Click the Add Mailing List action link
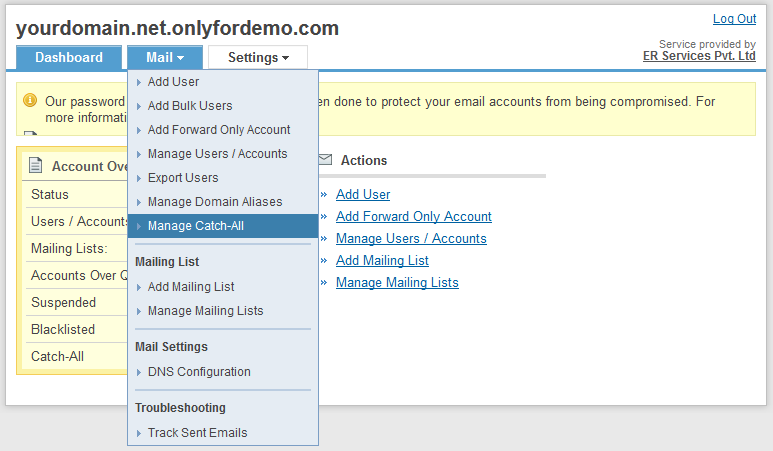The width and height of the screenshot is (773, 451). 382,261
